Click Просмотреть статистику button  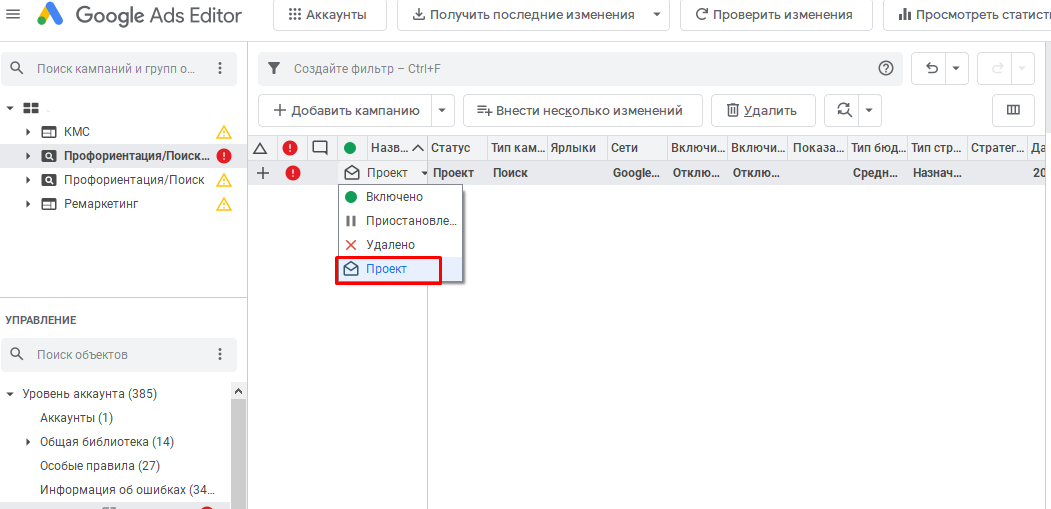(967, 15)
